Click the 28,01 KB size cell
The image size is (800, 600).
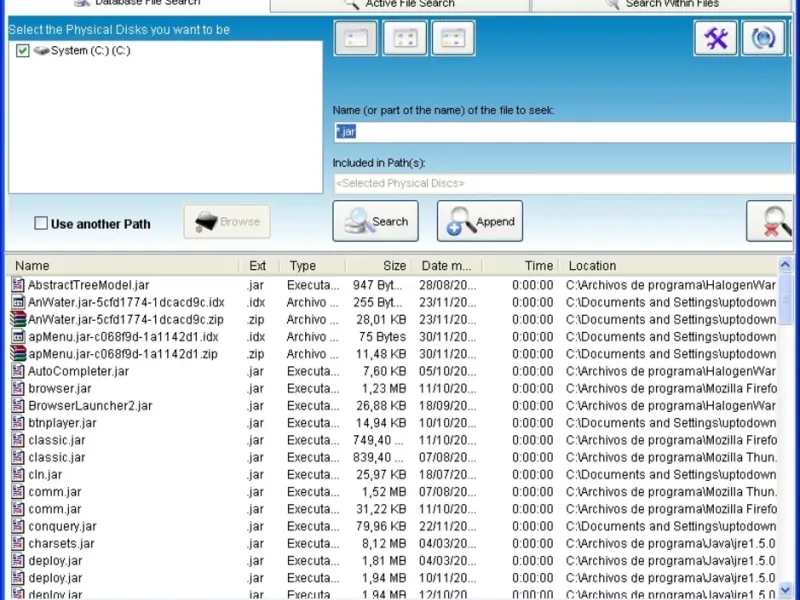coord(381,319)
